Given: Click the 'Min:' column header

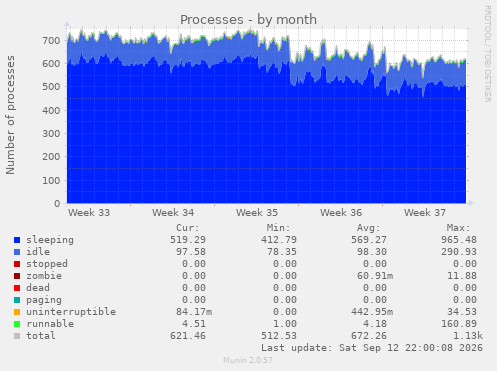Looking at the screenshot, I should (278, 228).
